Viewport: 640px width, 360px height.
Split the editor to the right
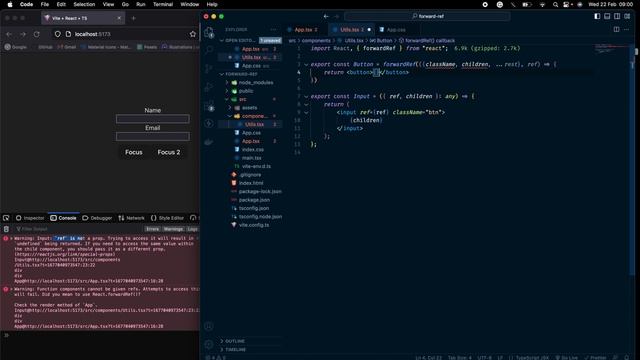point(617,29)
